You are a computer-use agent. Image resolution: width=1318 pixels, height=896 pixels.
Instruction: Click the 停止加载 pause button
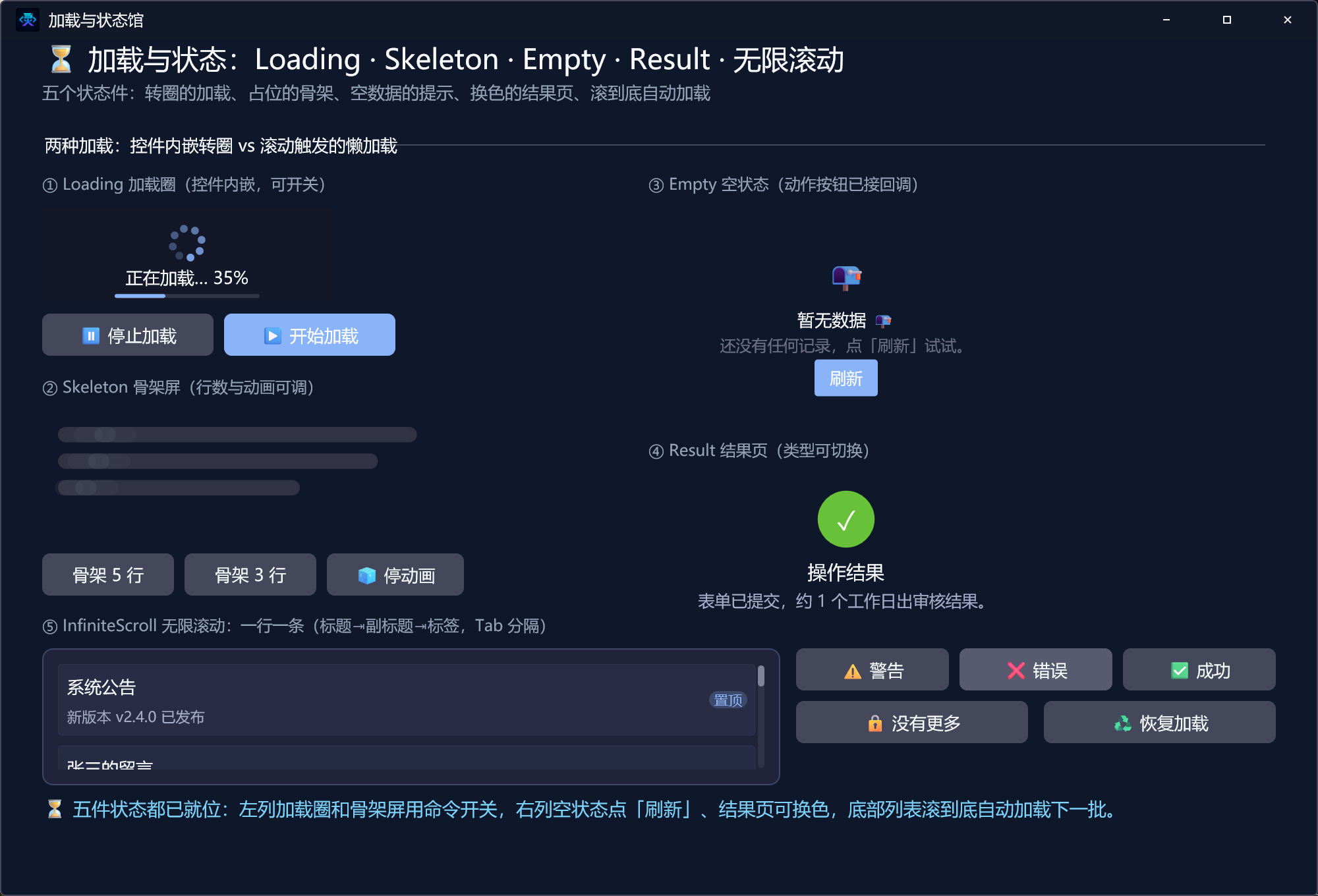click(x=128, y=335)
